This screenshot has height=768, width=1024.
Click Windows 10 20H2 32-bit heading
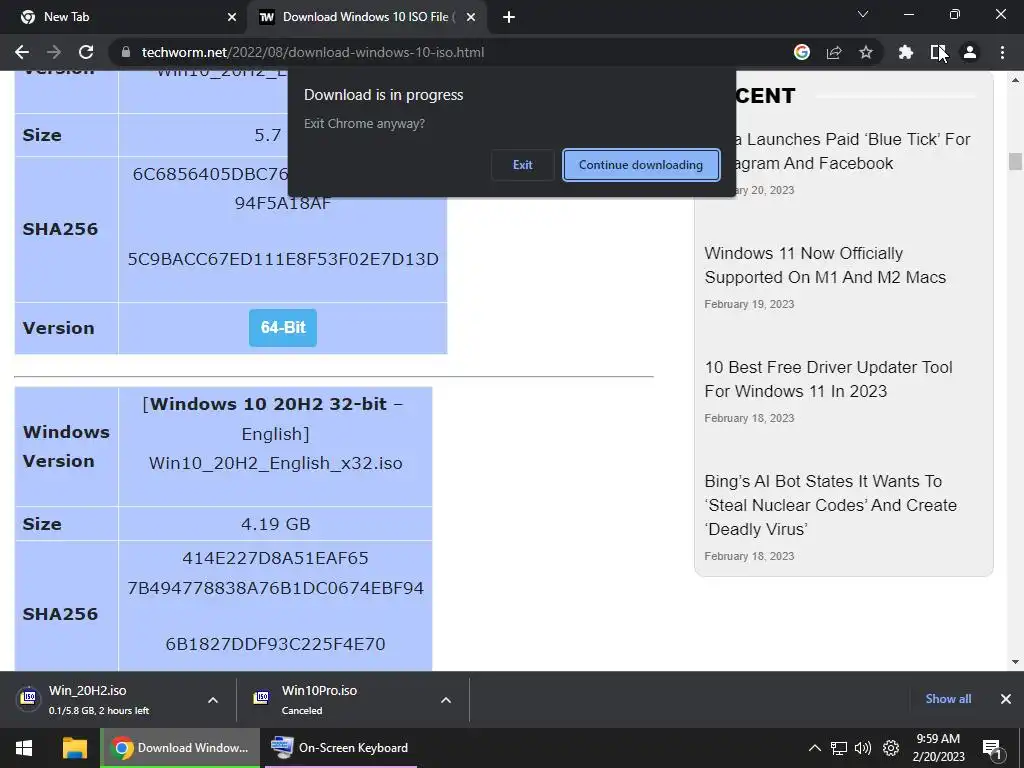tap(269, 404)
